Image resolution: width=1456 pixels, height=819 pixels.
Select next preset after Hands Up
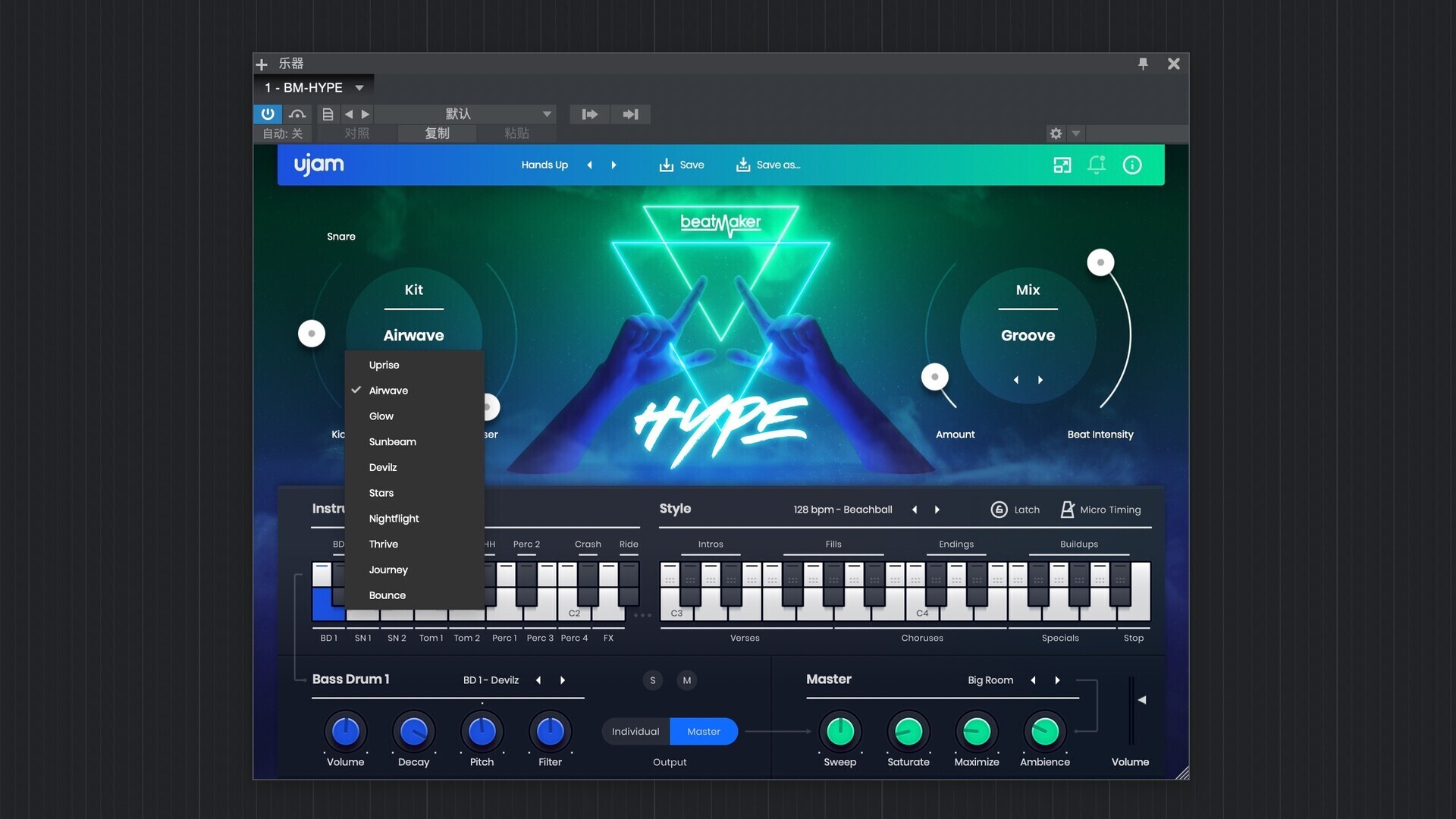click(613, 165)
